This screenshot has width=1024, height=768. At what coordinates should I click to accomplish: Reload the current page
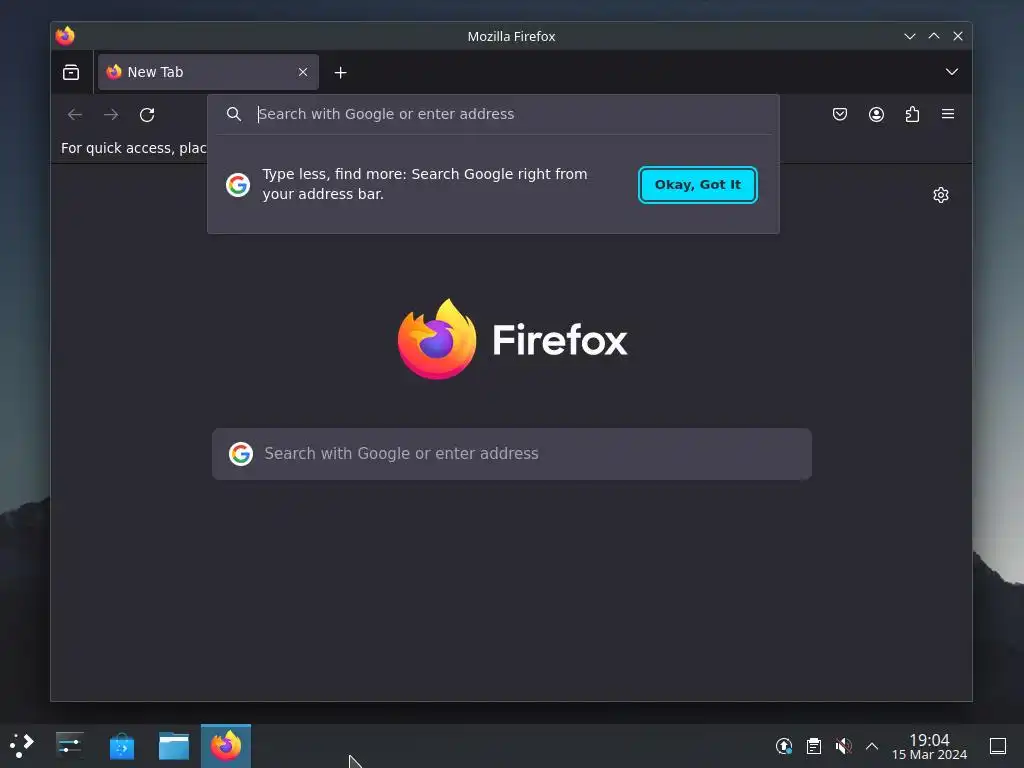147,114
